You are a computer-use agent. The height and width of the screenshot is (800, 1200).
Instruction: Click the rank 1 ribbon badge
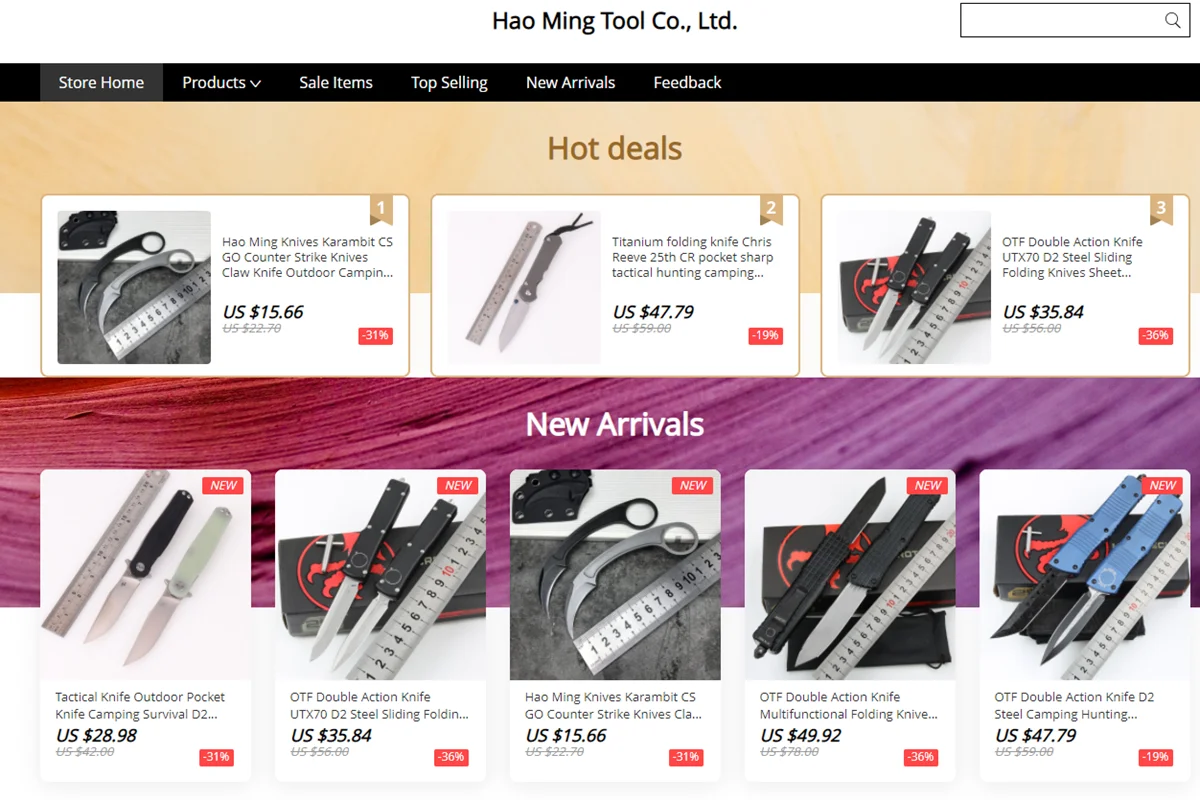point(380,210)
